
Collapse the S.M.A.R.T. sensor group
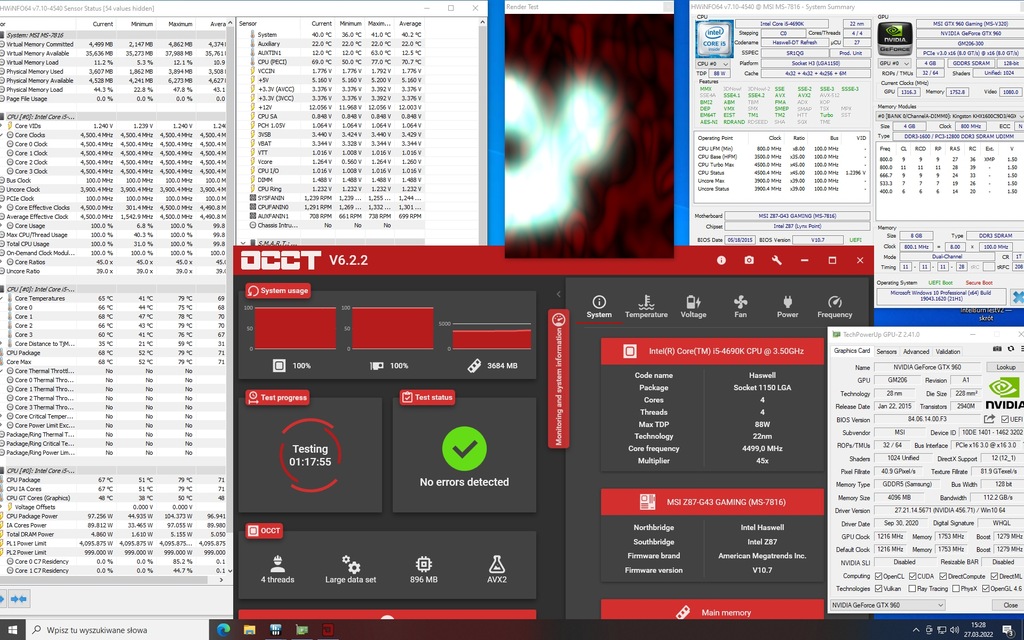pos(244,242)
